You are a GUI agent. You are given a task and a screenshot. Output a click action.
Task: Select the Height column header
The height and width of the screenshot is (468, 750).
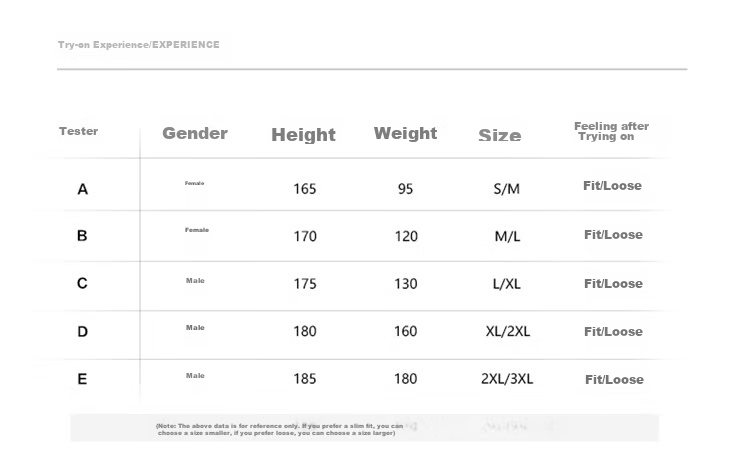[303, 135]
